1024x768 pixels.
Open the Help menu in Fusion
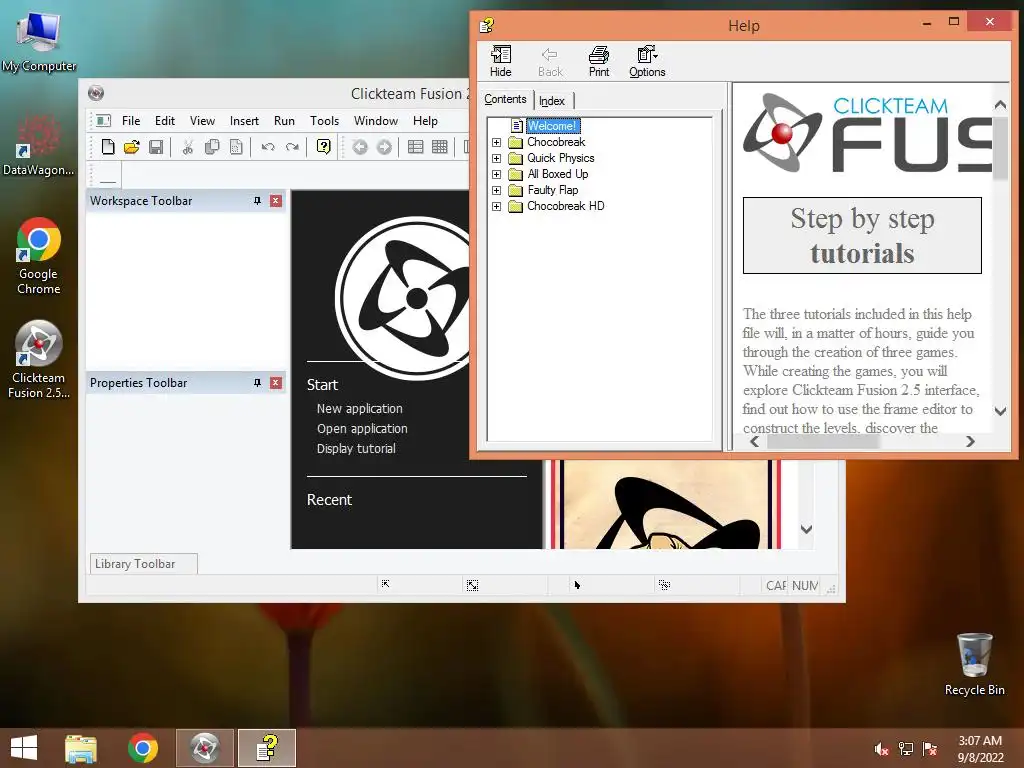[x=425, y=121]
